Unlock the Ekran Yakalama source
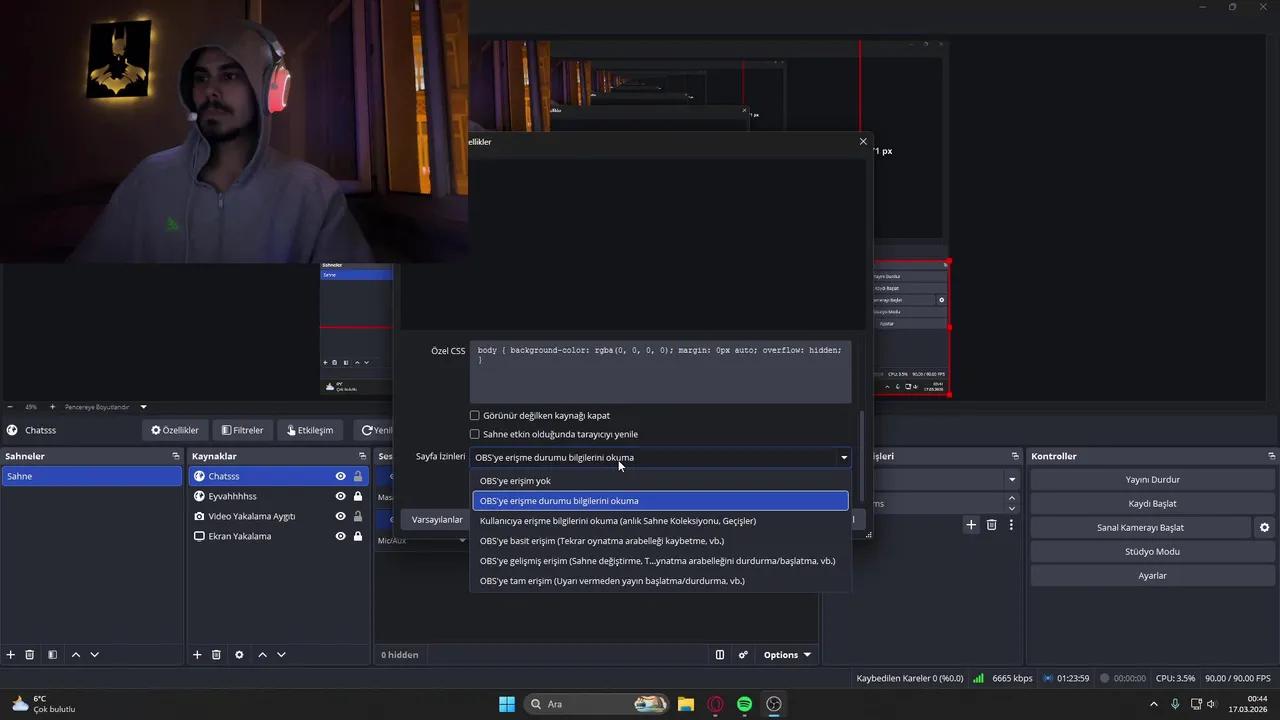1280x720 pixels. click(x=358, y=536)
